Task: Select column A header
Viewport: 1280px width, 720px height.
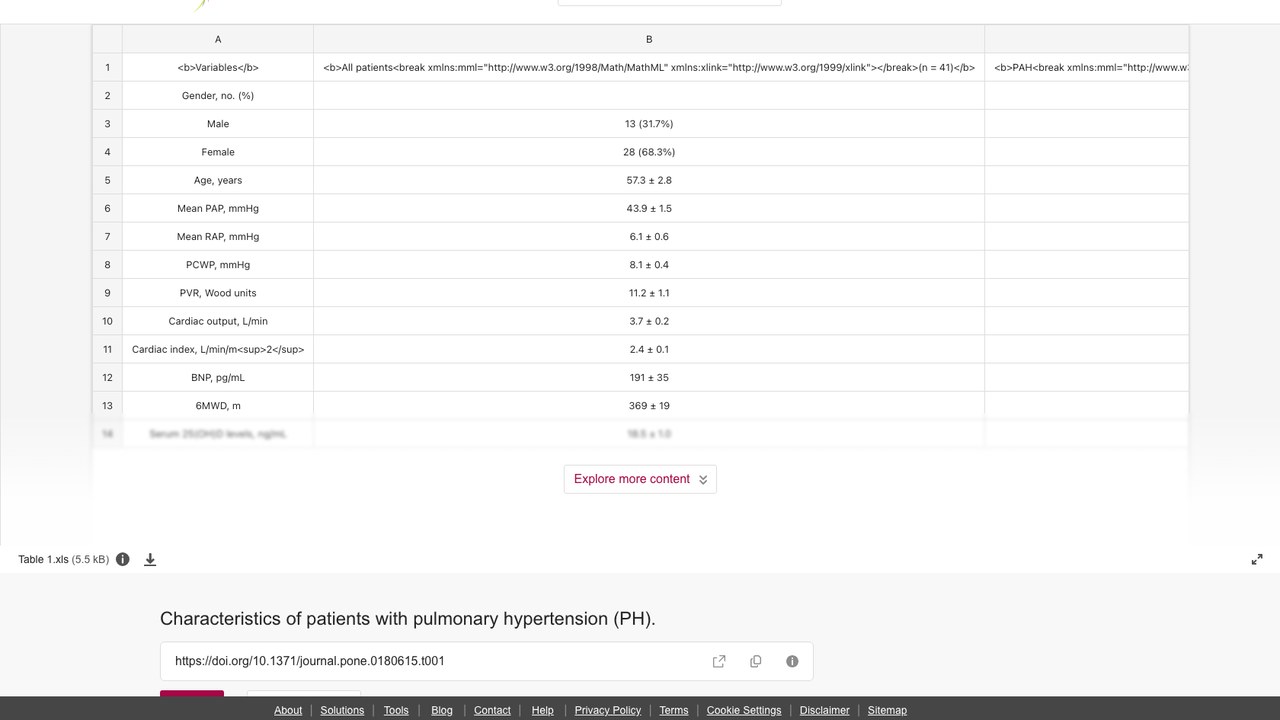Action: click(218, 39)
